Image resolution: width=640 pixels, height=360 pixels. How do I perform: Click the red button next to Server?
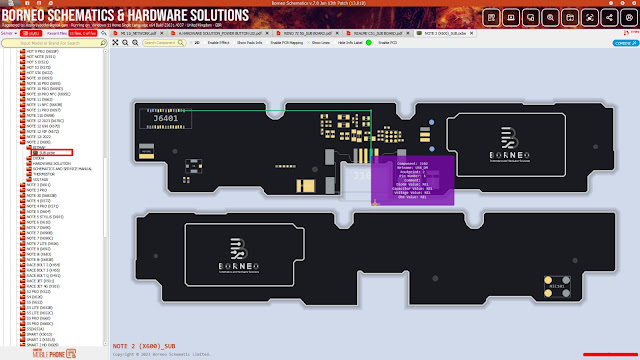coord(31,33)
